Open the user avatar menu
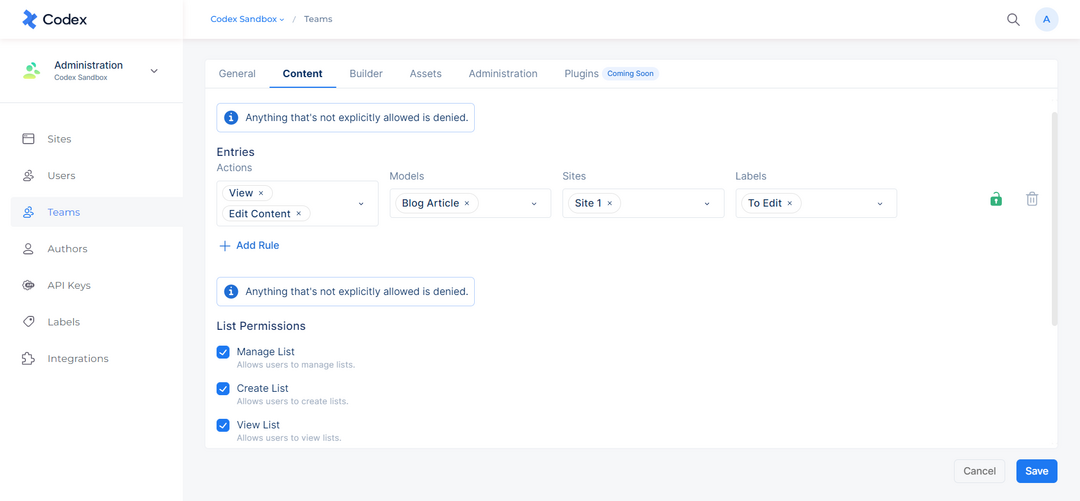This screenshot has height=501, width=1080. tap(1046, 19)
